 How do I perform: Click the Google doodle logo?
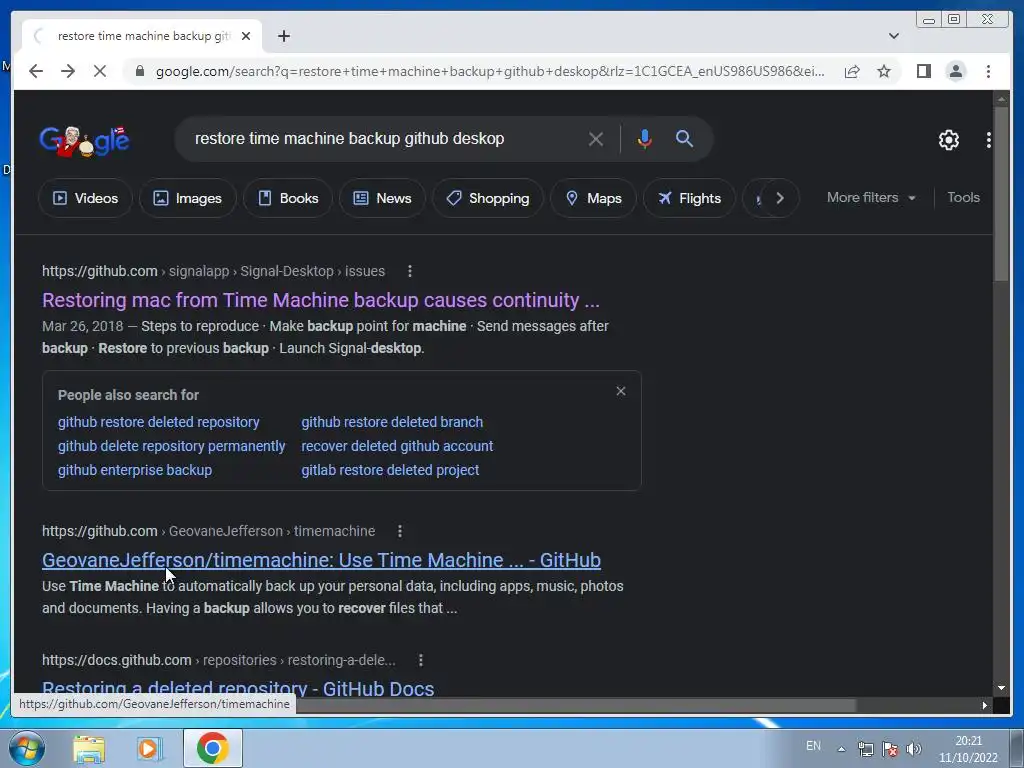tap(84, 140)
